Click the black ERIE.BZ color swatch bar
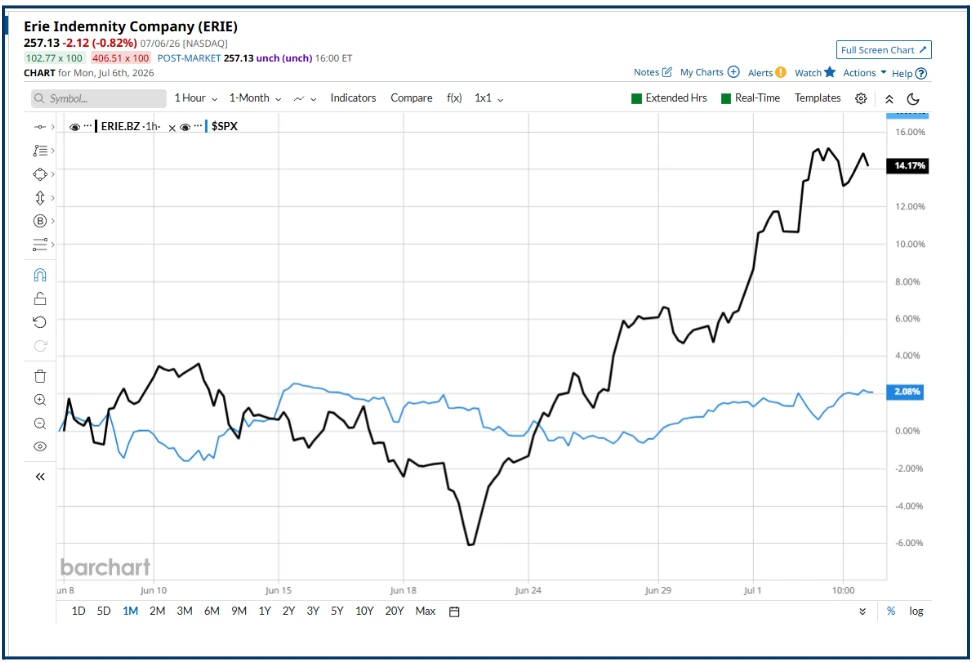 [95, 126]
